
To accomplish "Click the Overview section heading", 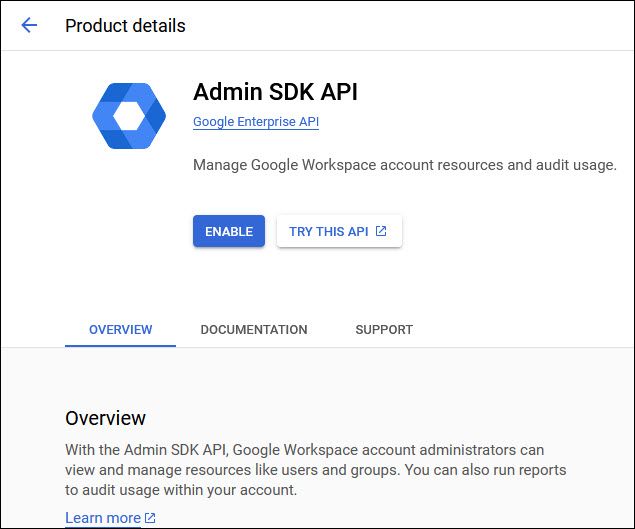I will tap(105, 418).
